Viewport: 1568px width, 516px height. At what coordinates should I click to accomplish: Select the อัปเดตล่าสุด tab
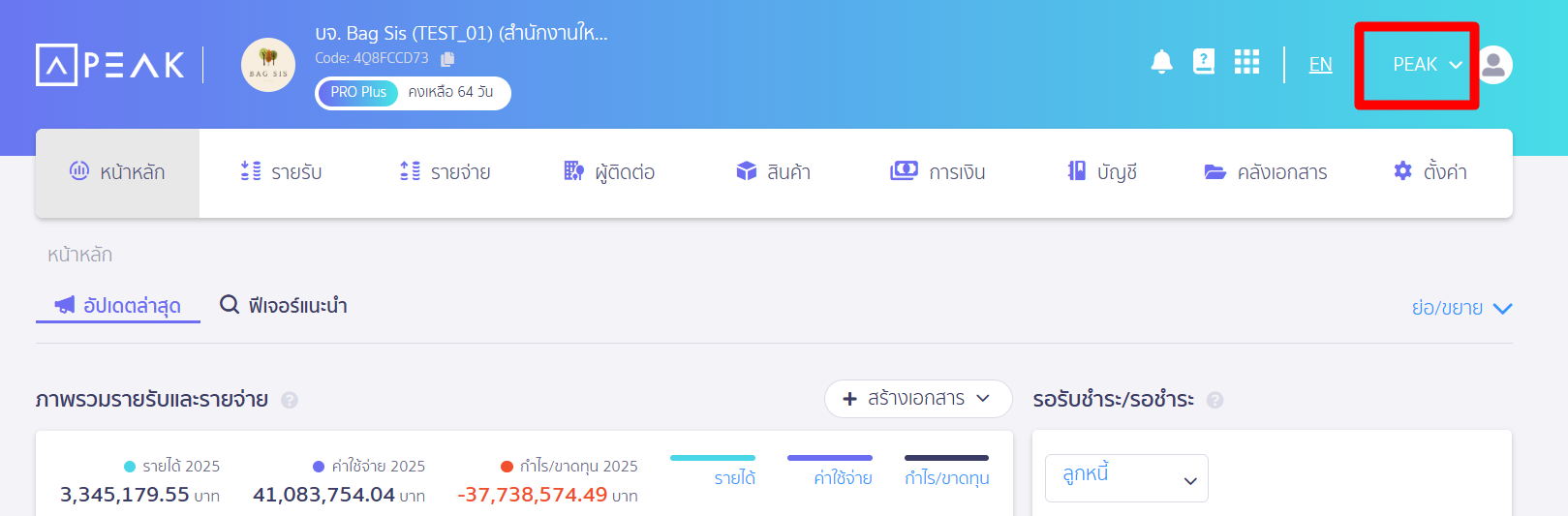click(x=118, y=306)
